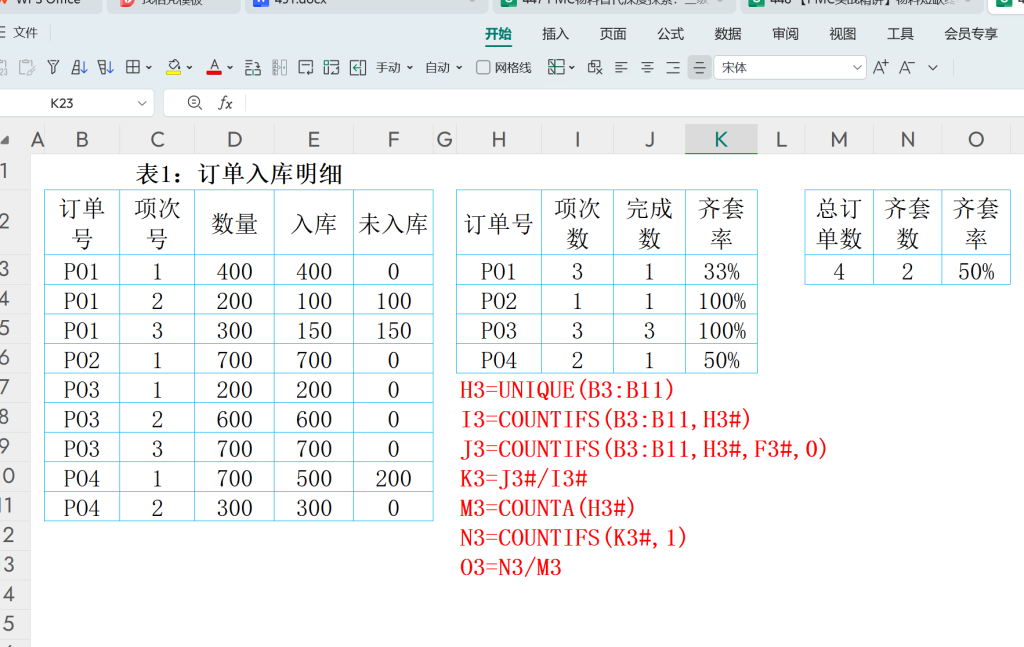Screen dimensions: 1024x647
Task: Expand the toolbar overflow chevron after A-
Action: tap(933, 67)
